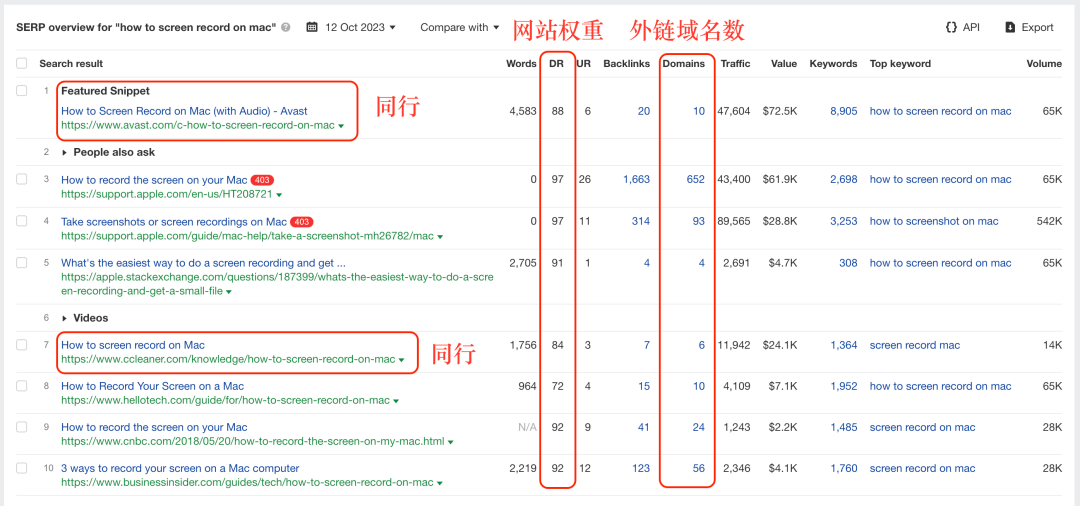Click the help icon beside SERP overview title
Screen dimensions: 1080x506
286,27
